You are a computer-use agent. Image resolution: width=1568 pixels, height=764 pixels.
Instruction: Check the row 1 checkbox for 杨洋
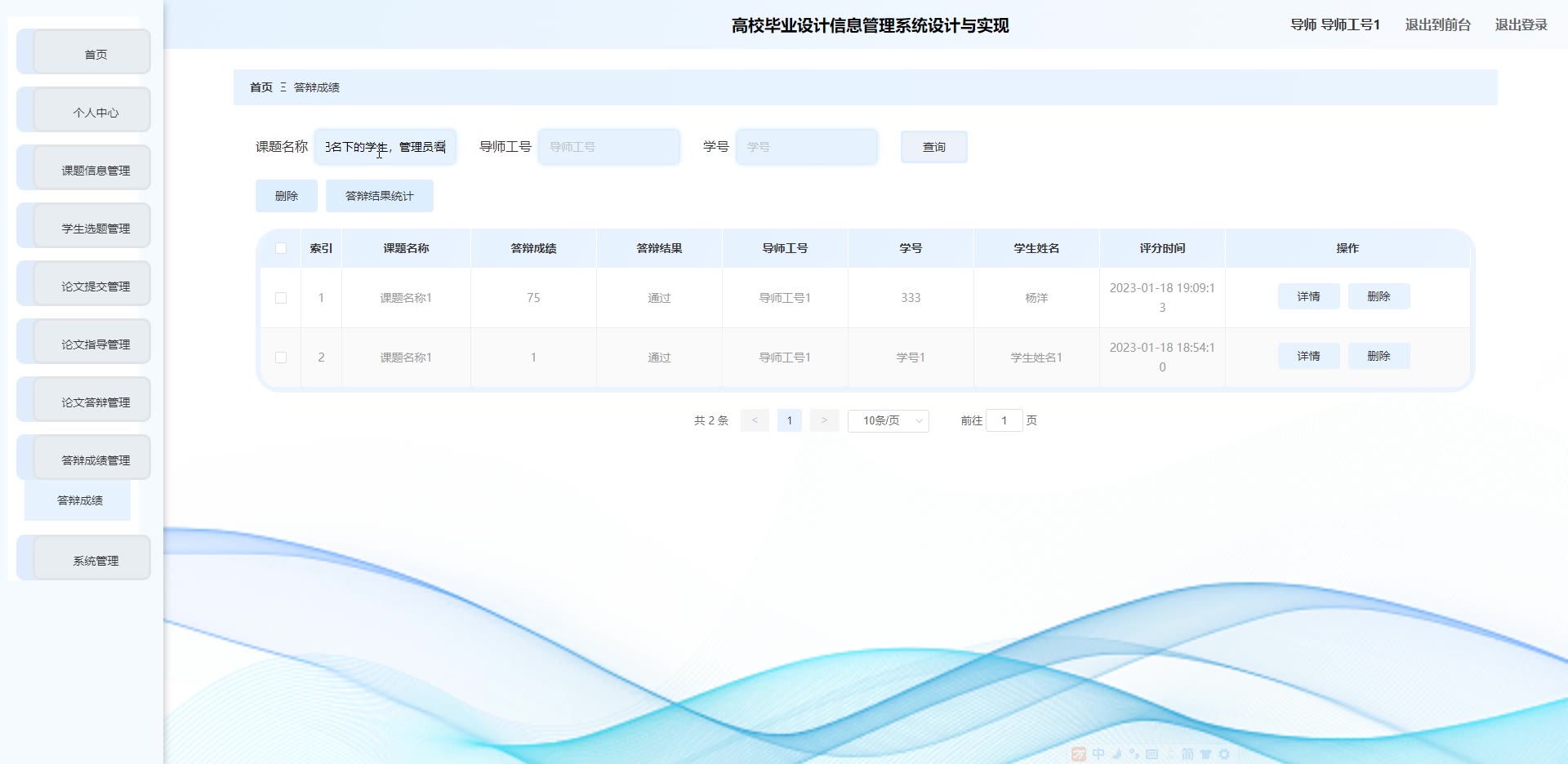[x=281, y=298]
